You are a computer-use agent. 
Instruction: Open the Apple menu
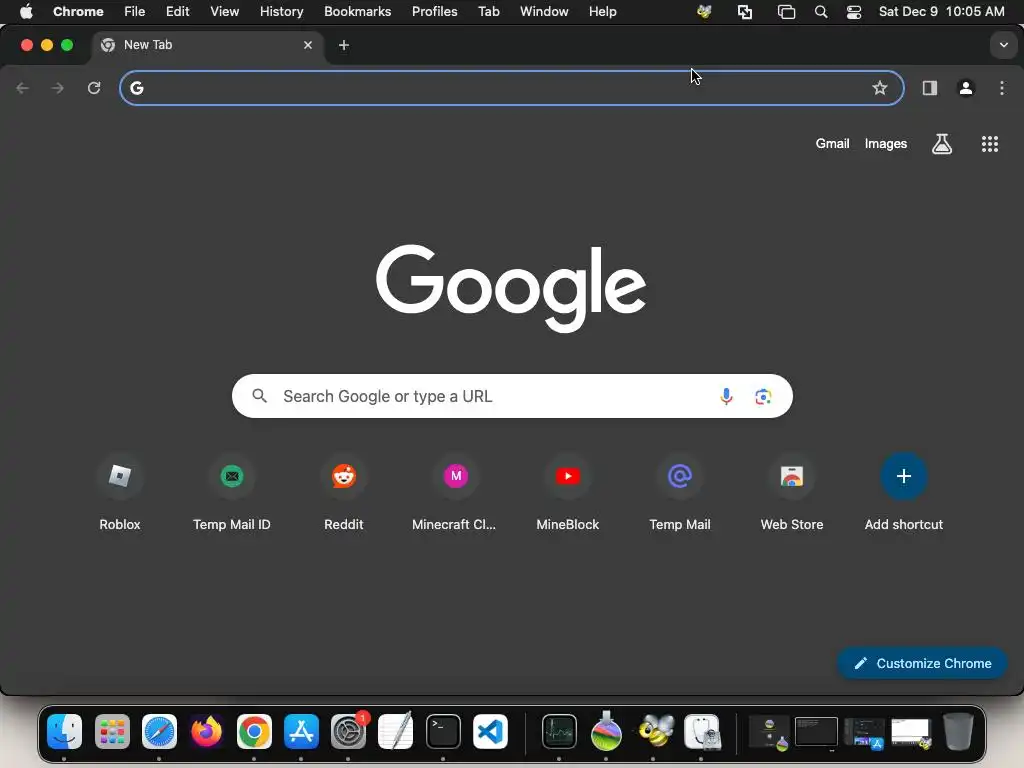[26, 12]
